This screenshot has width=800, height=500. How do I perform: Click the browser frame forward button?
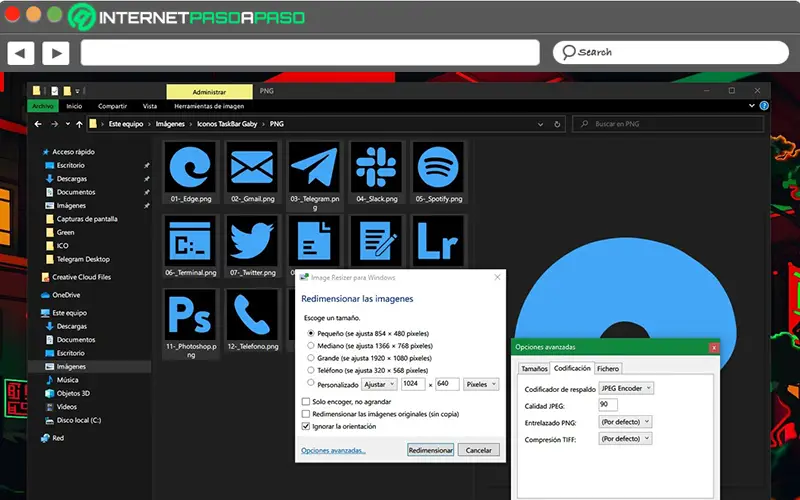[56, 53]
